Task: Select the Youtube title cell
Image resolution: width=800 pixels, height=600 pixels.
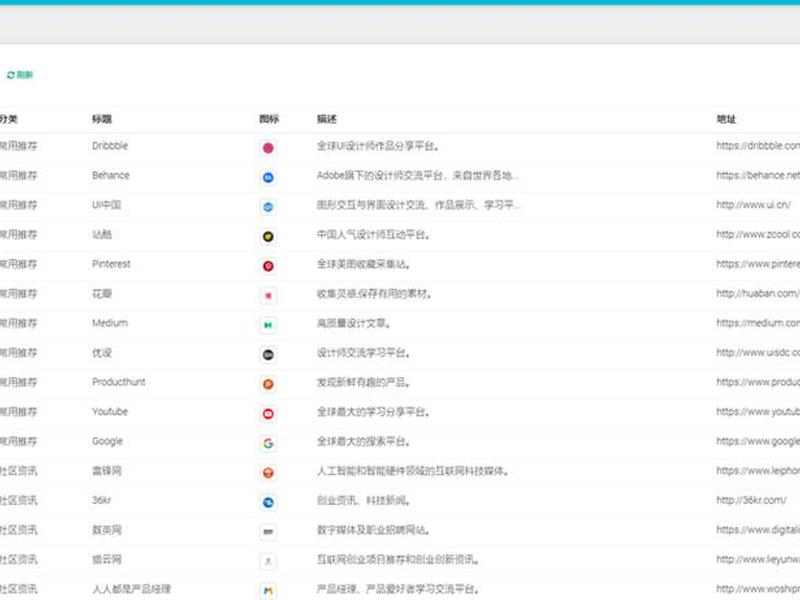Action: (x=110, y=411)
